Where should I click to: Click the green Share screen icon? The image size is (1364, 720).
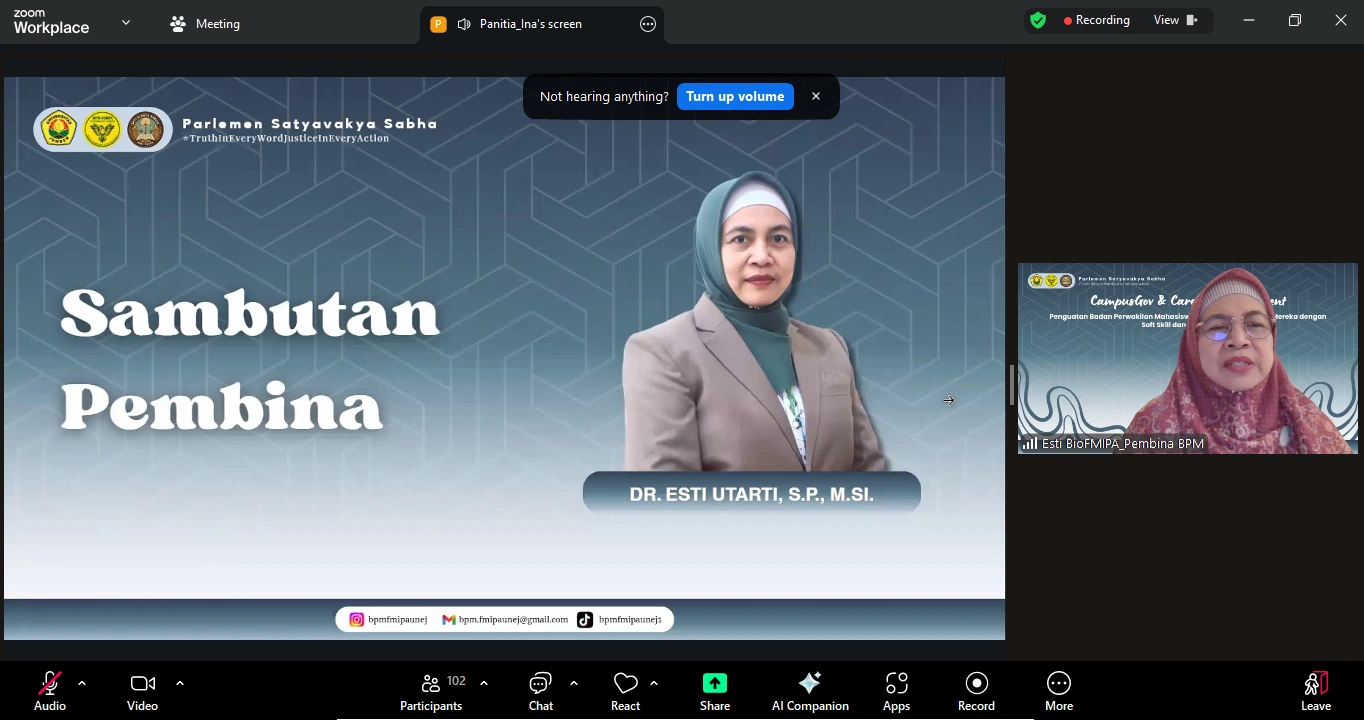point(714,683)
